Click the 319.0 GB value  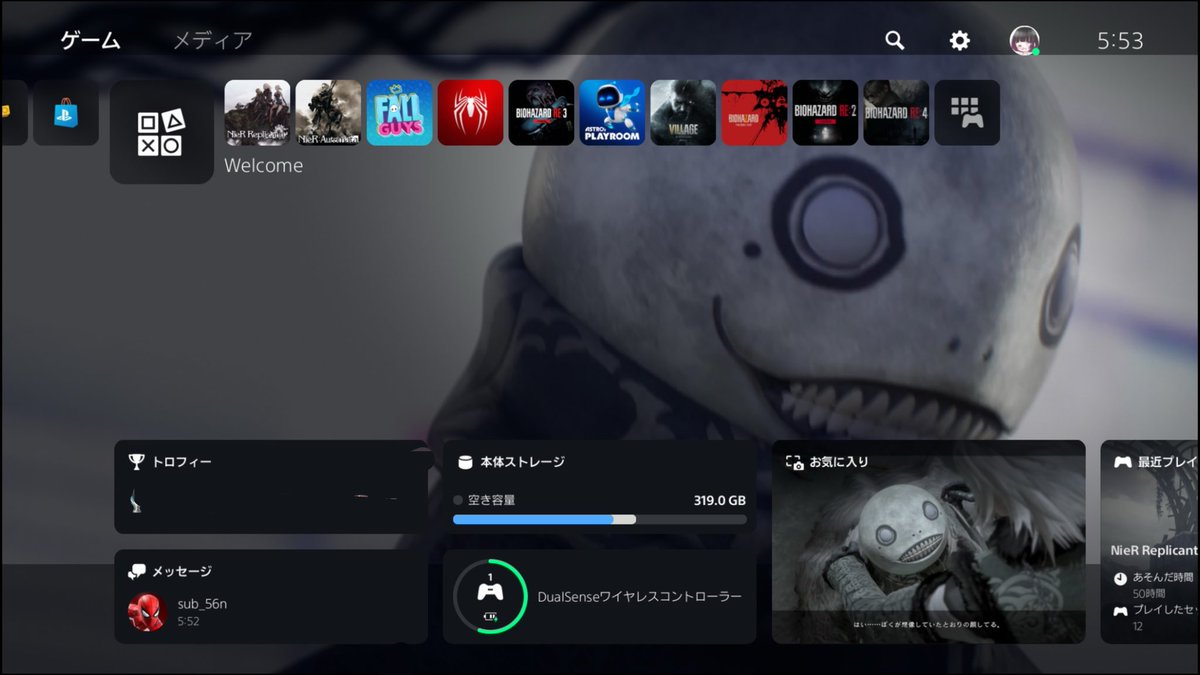(720, 500)
